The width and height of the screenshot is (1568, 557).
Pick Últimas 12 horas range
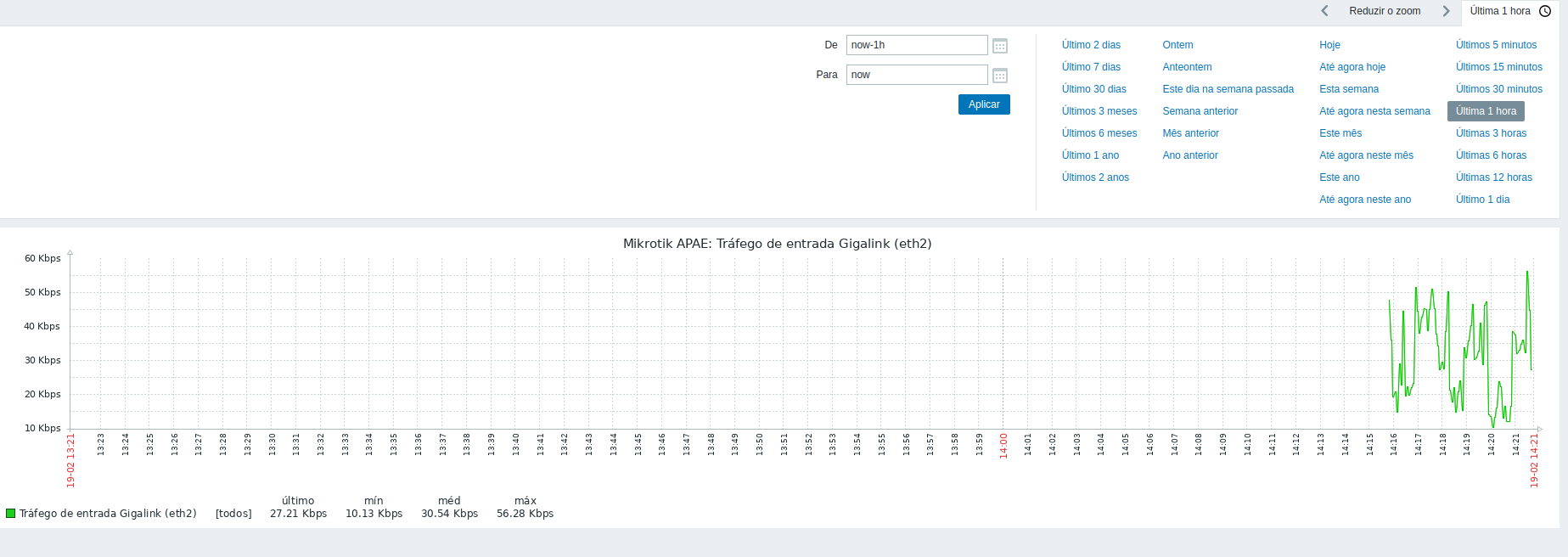click(x=1493, y=177)
